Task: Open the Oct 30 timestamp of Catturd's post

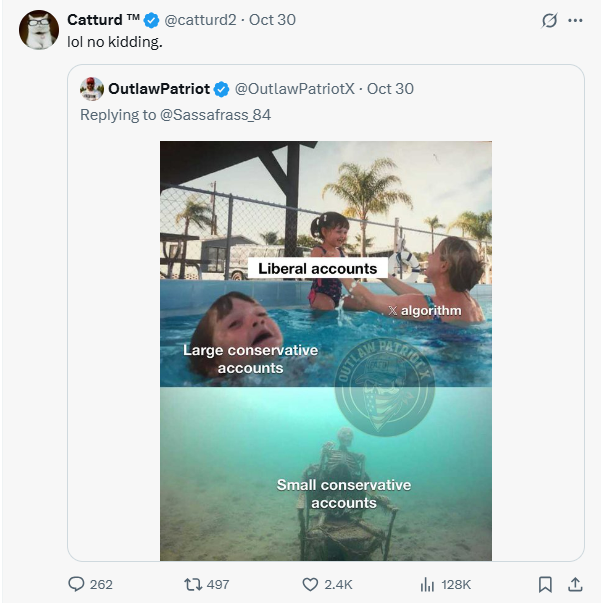Action: (272, 20)
